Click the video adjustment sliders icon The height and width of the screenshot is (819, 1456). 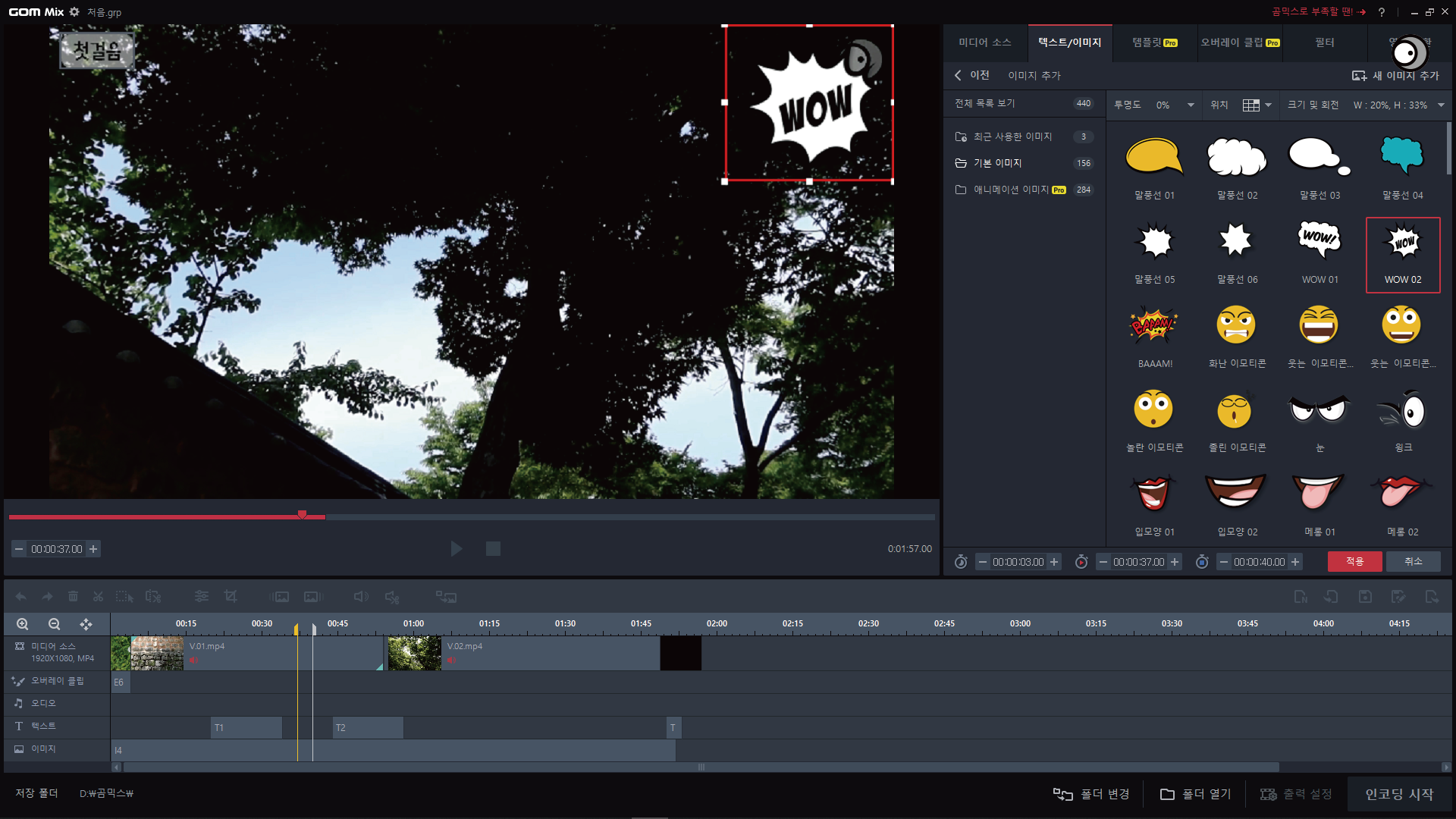[x=201, y=597]
